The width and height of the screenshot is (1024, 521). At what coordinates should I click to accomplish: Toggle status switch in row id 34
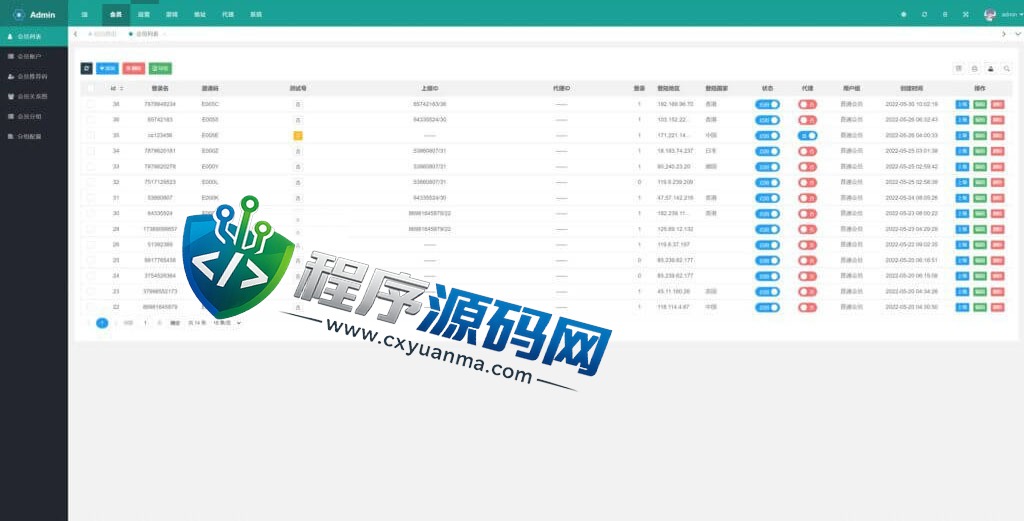(x=767, y=151)
